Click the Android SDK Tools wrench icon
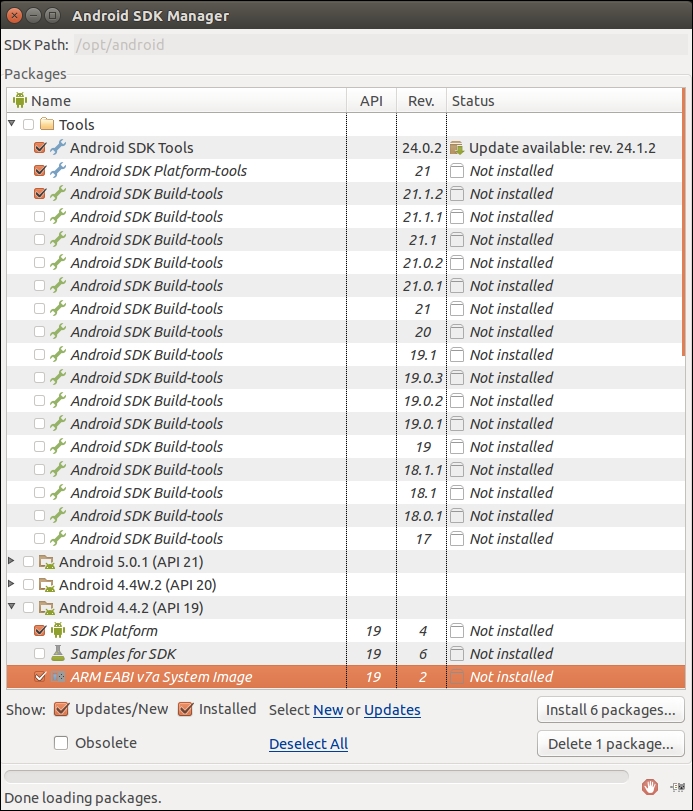693x811 pixels. click(x=58, y=148)
